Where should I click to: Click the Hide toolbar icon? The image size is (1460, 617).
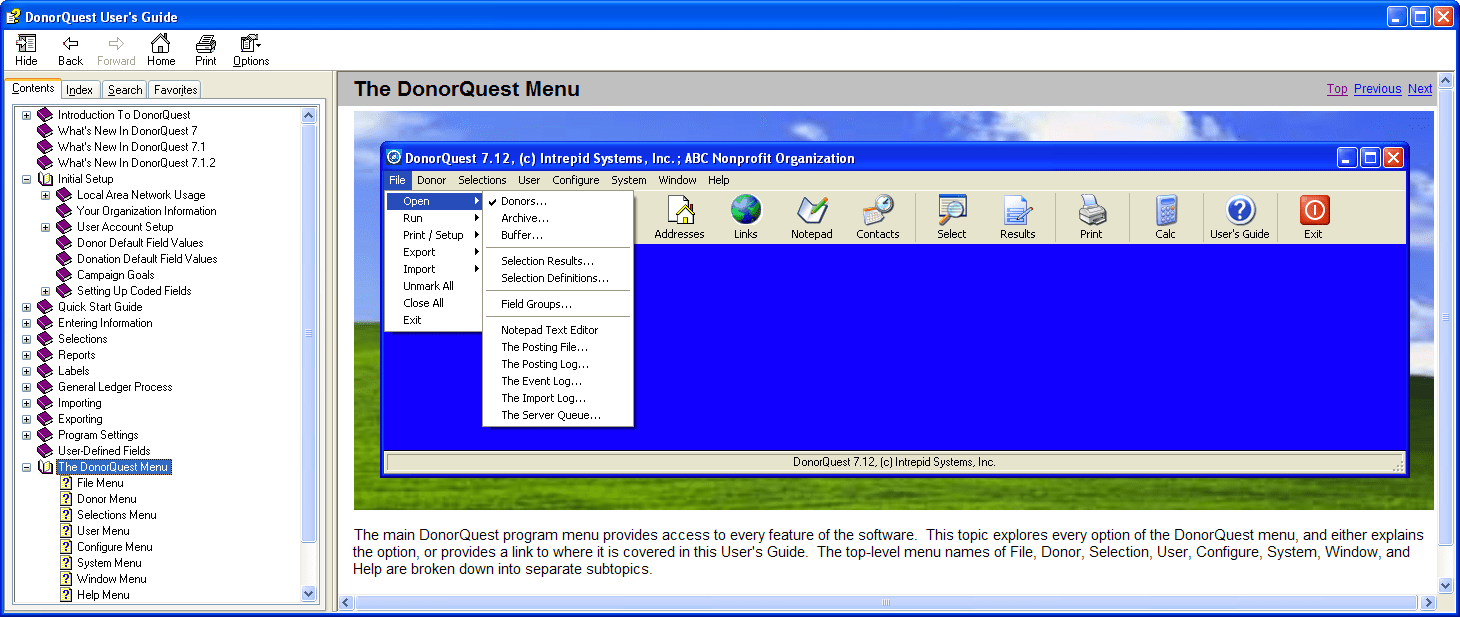pos(25,45)
